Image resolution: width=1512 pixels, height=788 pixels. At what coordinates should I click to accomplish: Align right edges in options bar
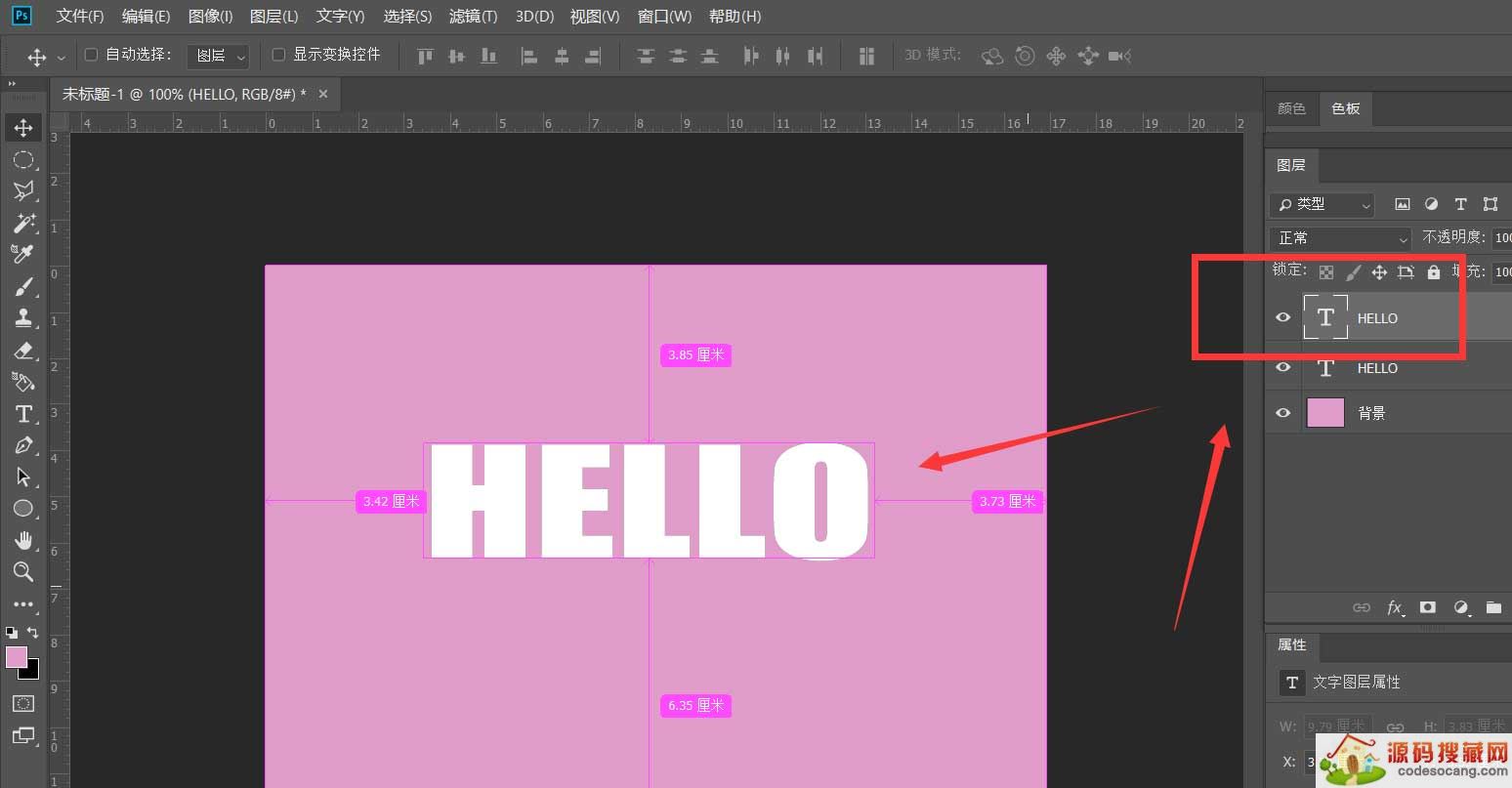pyautogui.click(x=592, y=56)
